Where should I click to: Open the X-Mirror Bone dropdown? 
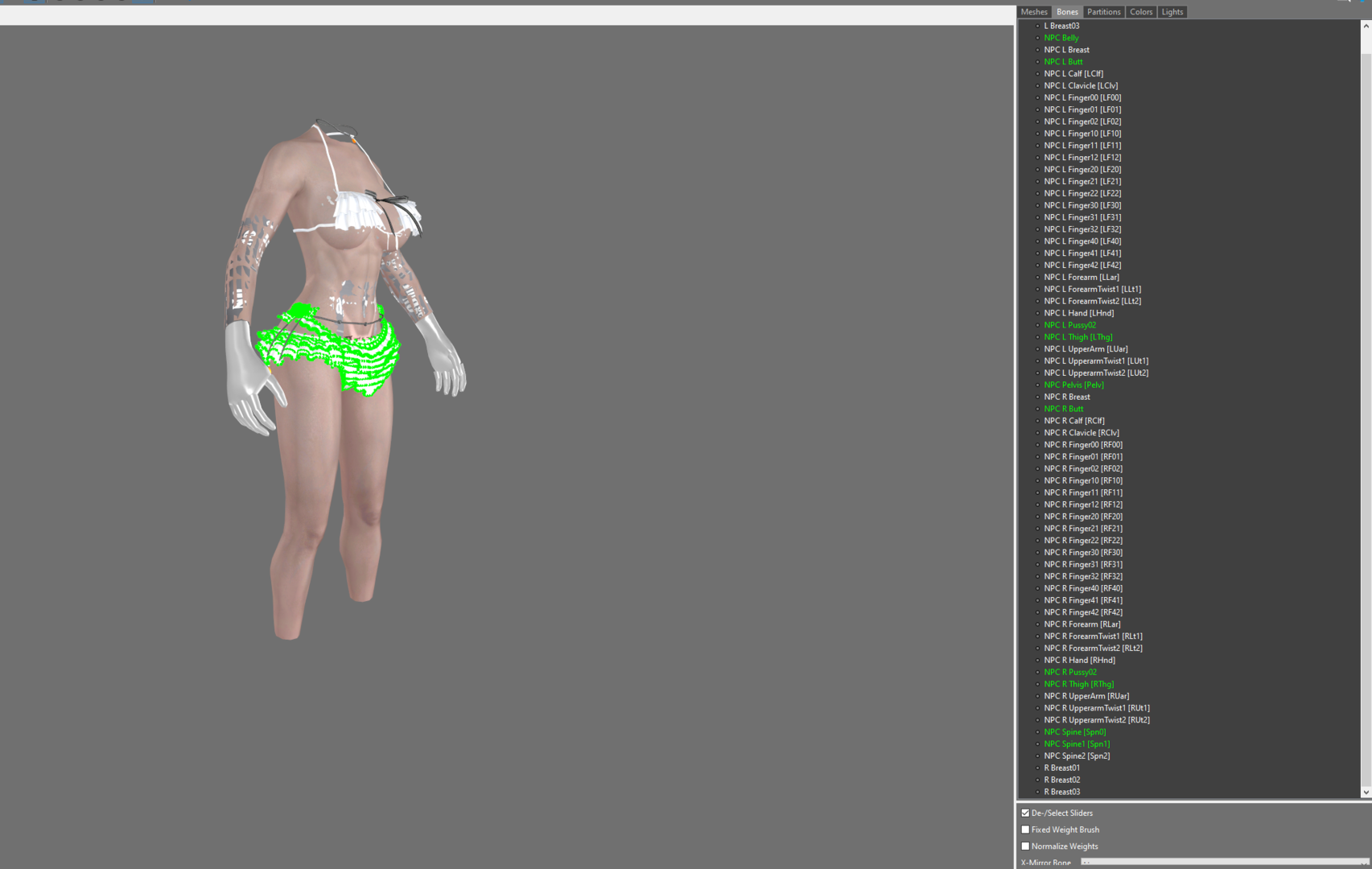click(x=1224, y=863)
